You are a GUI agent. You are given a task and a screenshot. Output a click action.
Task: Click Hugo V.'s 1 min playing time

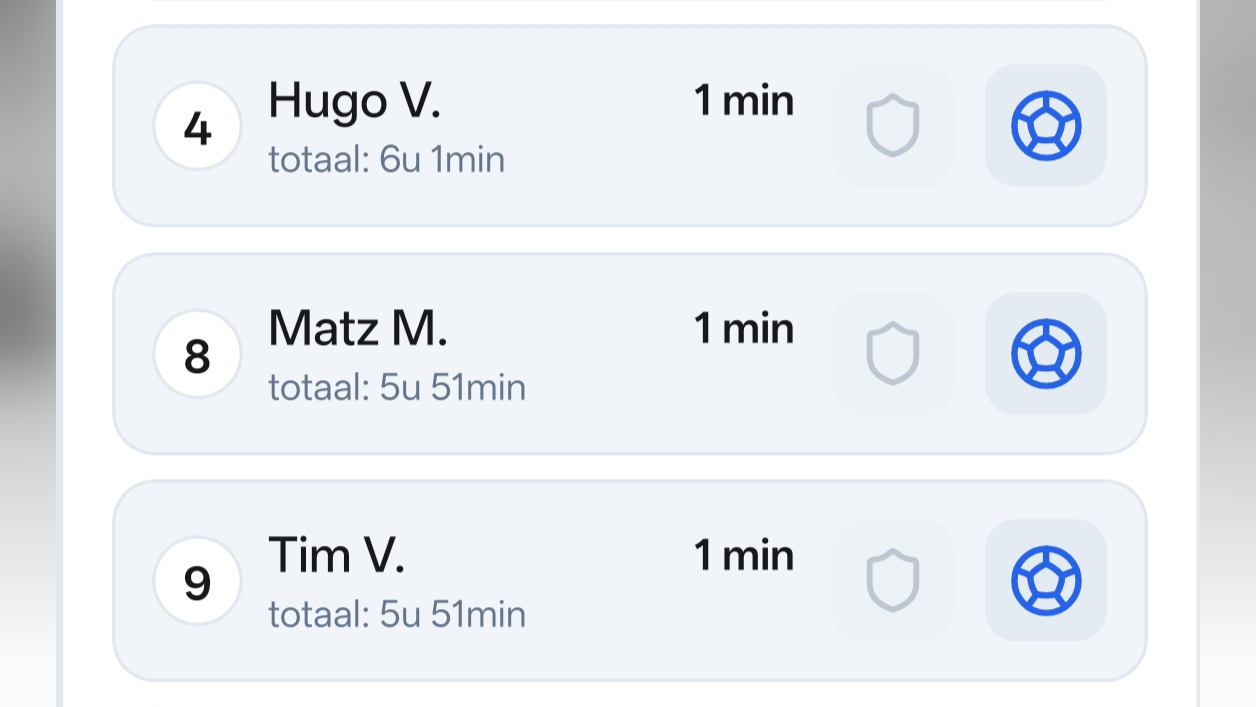[x=744, y=101]
